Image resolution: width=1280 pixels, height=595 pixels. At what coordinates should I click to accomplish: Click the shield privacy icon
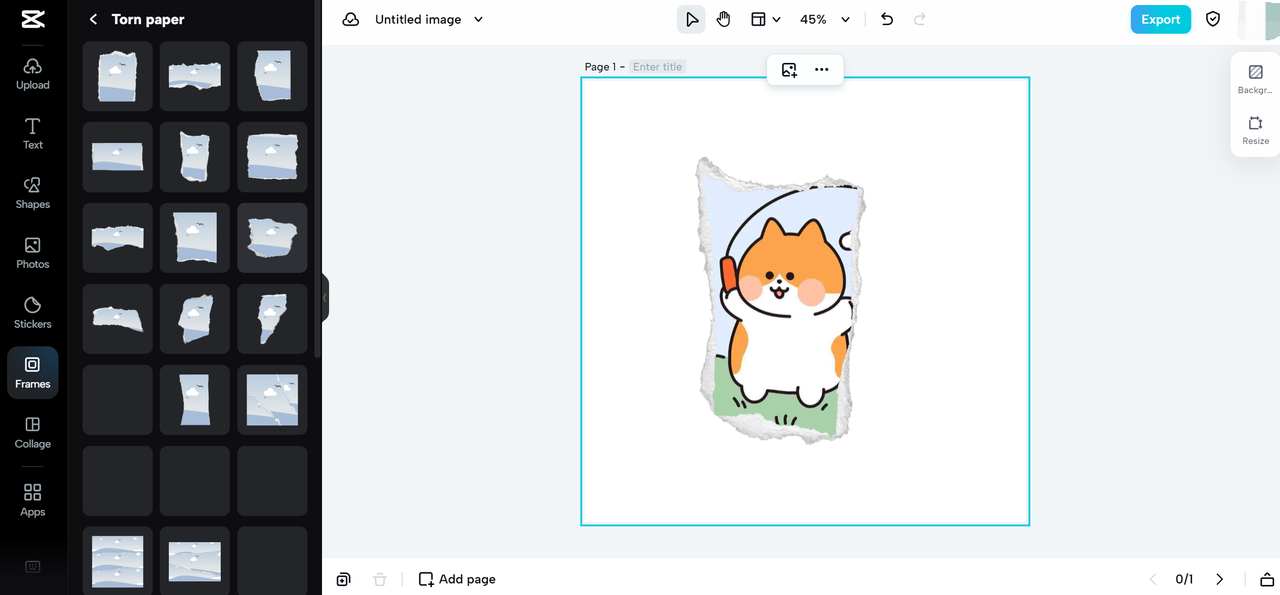[x=1213, y=19]
